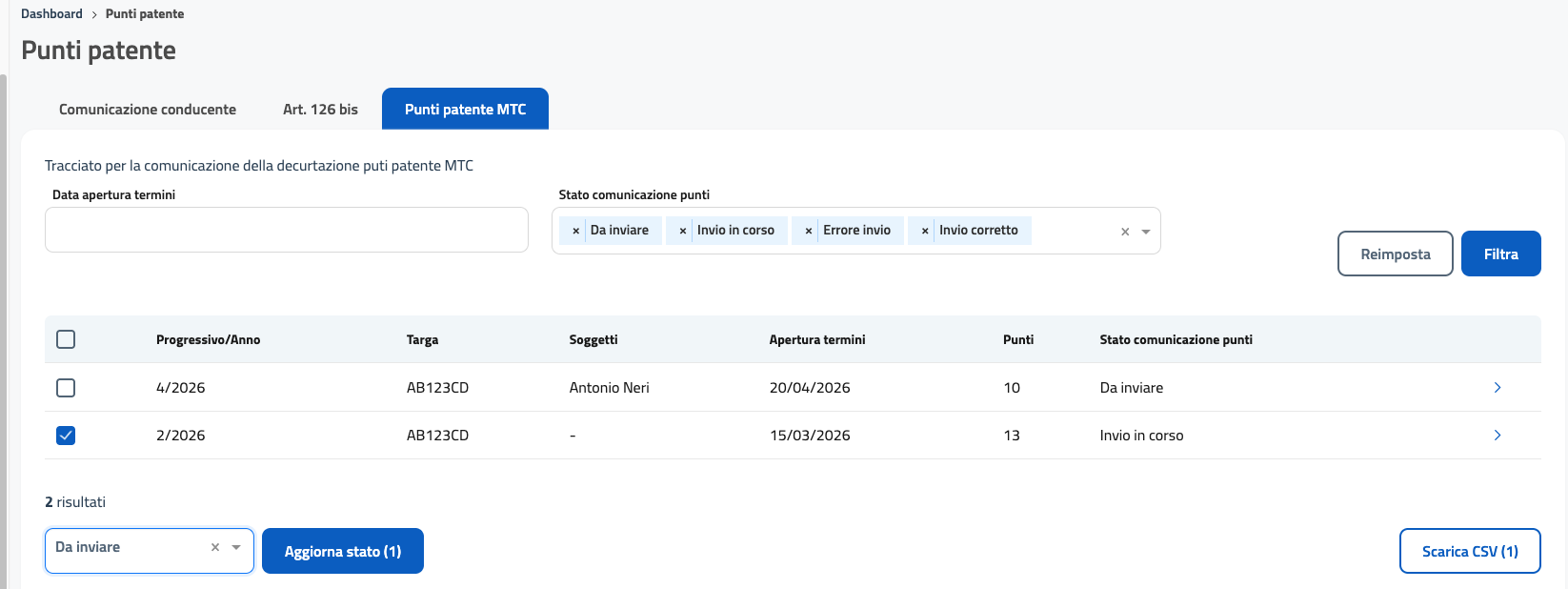Check the checkbox for row 4/2026
The image size is (1568, 589).
point(66,388)
